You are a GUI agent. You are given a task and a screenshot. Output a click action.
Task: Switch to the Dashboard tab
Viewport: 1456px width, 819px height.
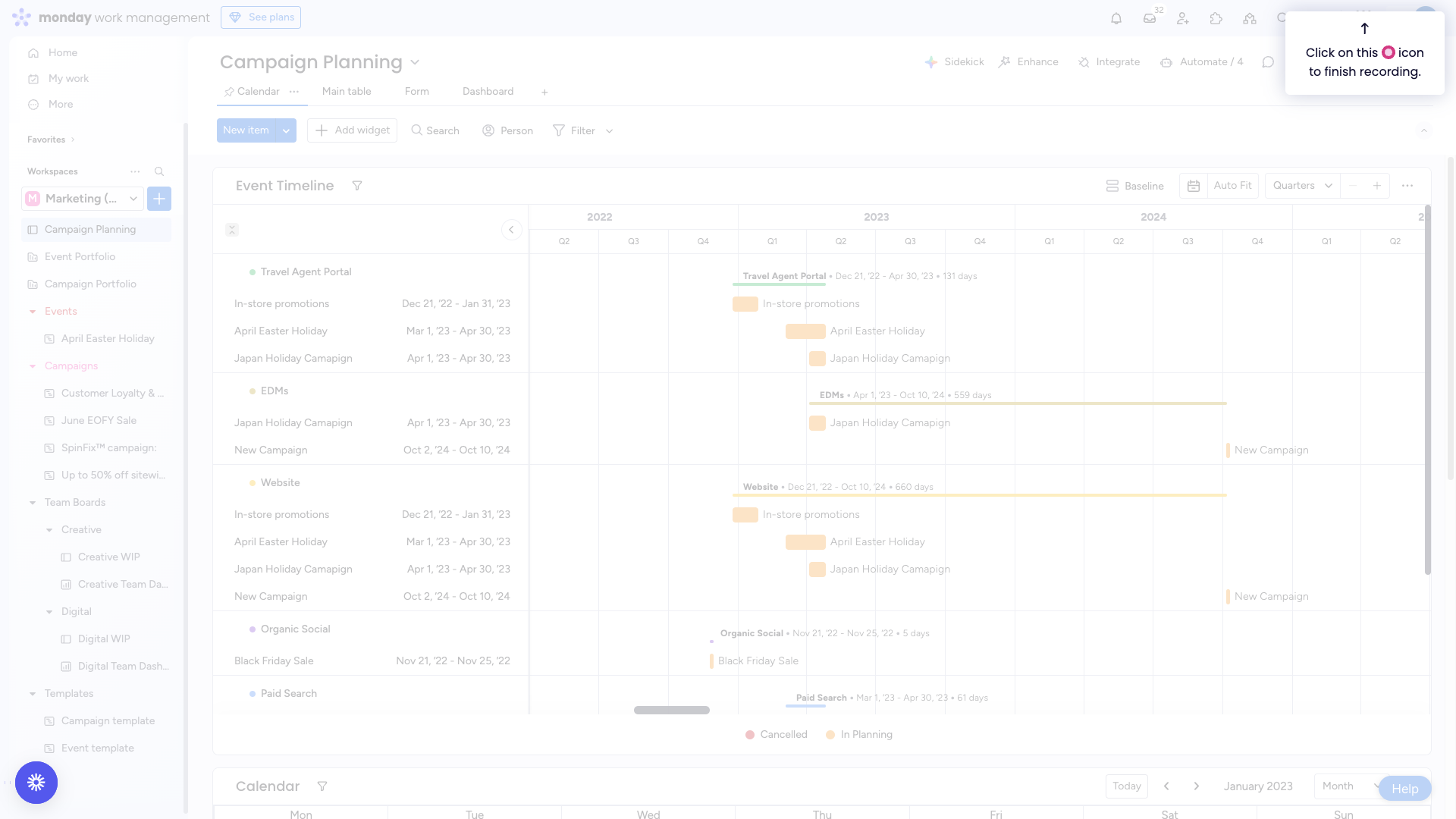pos(488,92)
